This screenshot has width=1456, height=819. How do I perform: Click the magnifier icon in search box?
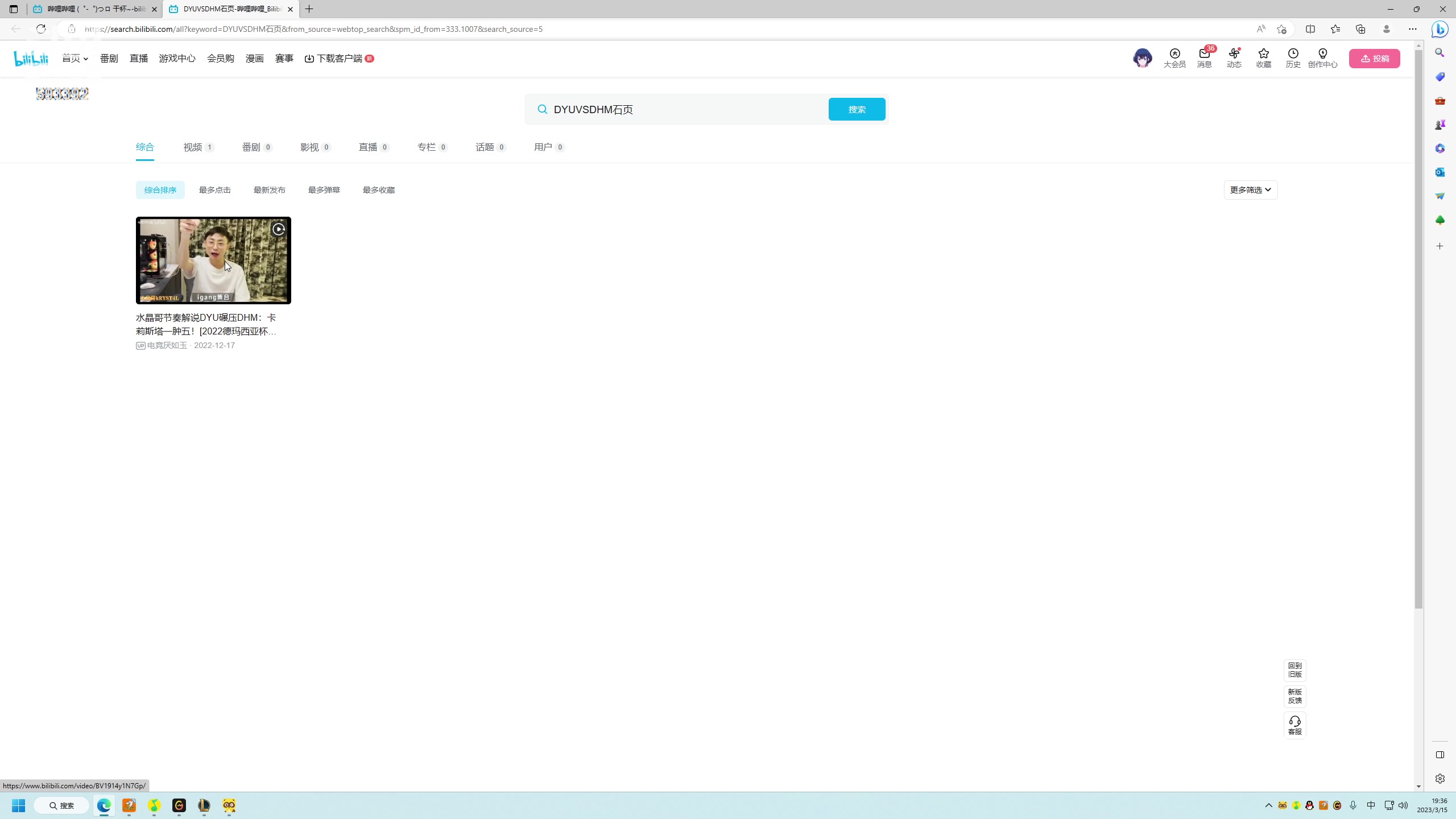(x=543, y=109)
